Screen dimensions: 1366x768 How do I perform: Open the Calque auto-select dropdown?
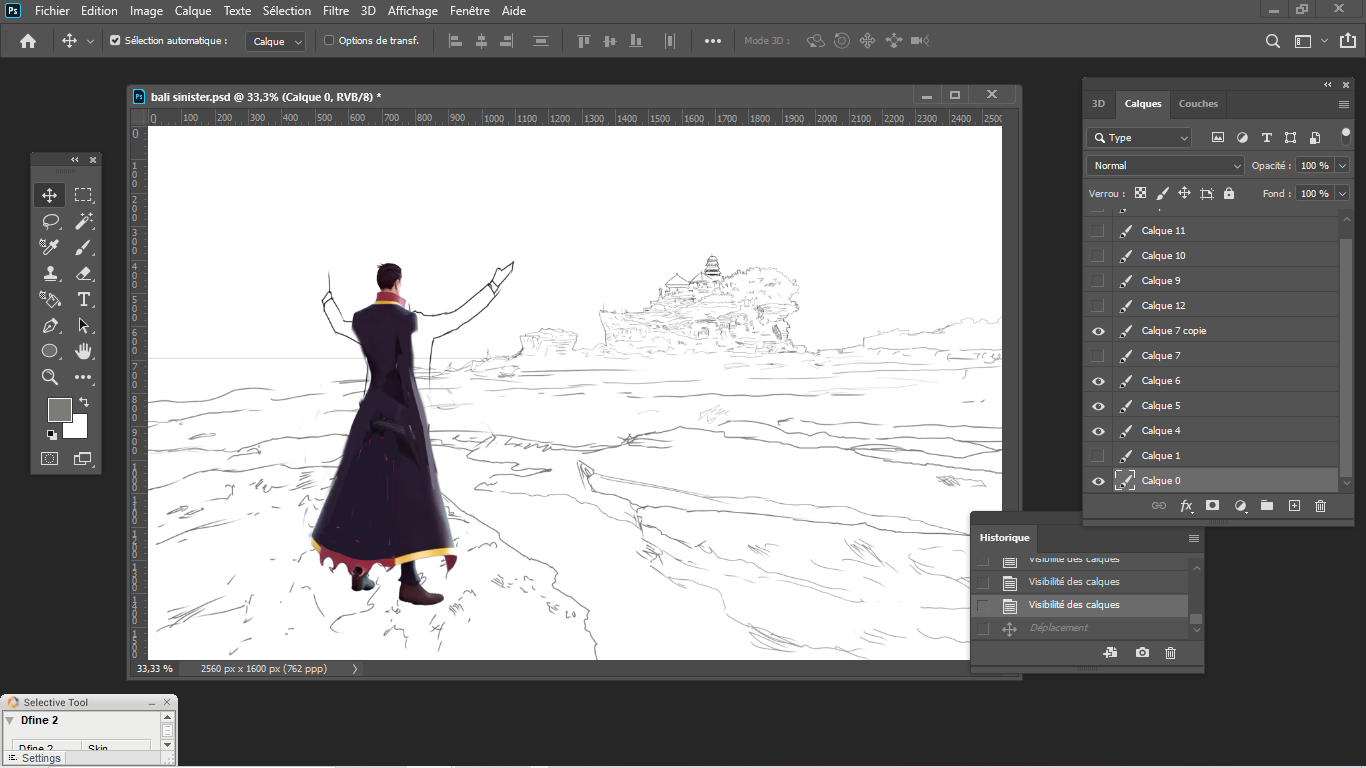277,41
